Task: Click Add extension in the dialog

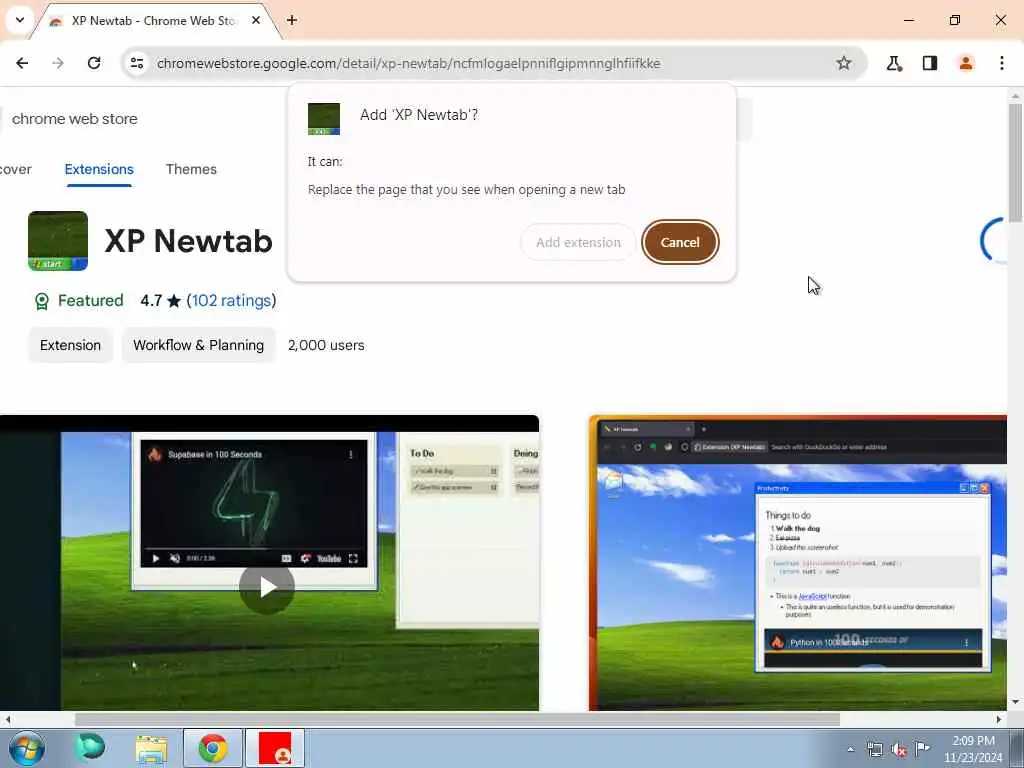Action: (x=578, y=242)
